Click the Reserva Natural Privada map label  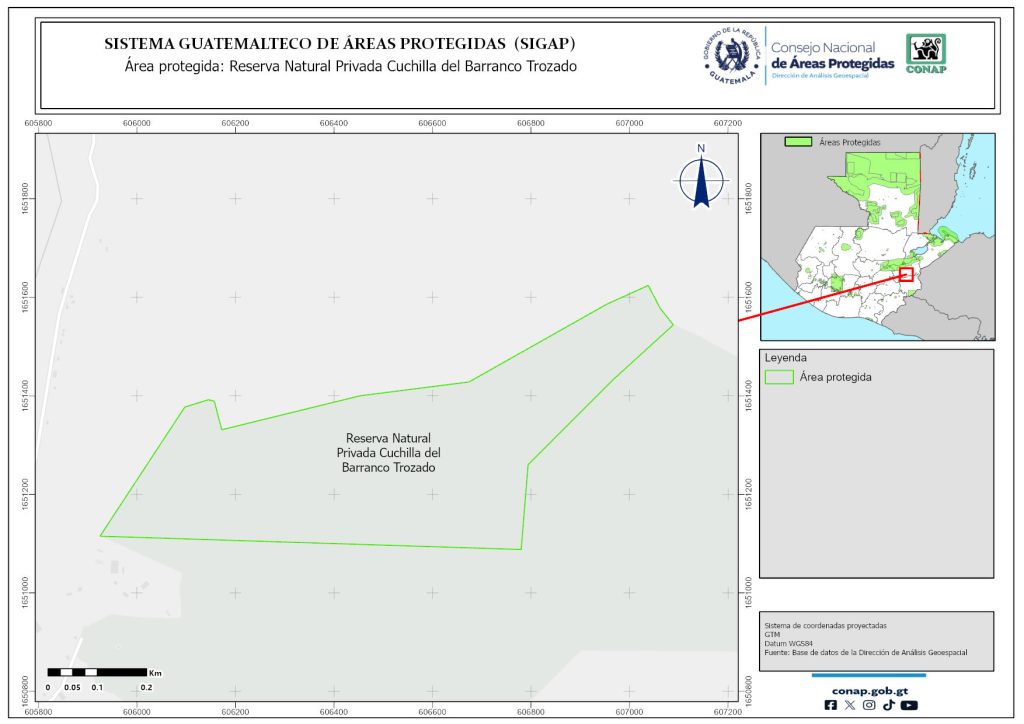coord(388,452)
